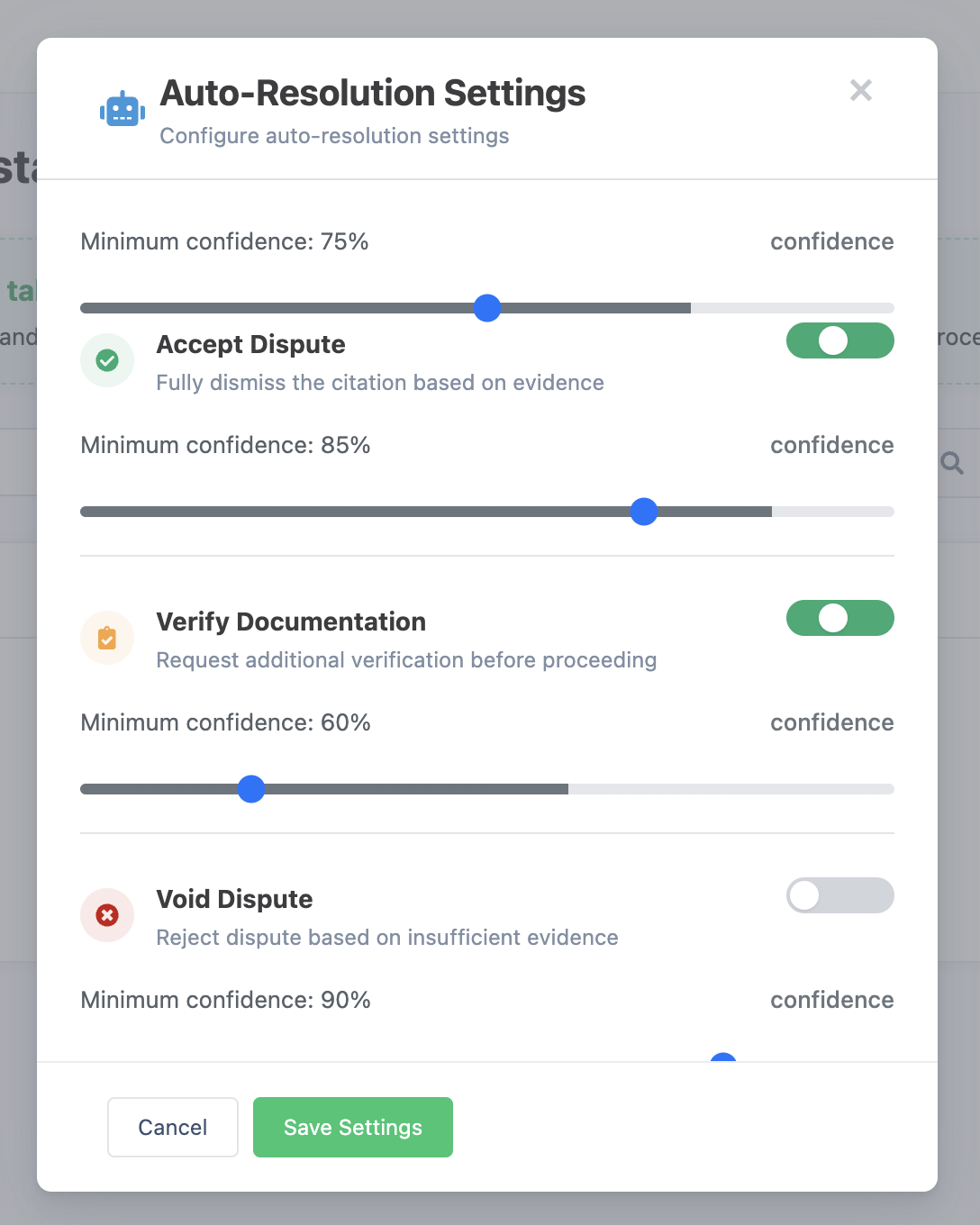Click the search magnifier icon behind dialog
Screen dimensions: 980x1225
(952, 463)
